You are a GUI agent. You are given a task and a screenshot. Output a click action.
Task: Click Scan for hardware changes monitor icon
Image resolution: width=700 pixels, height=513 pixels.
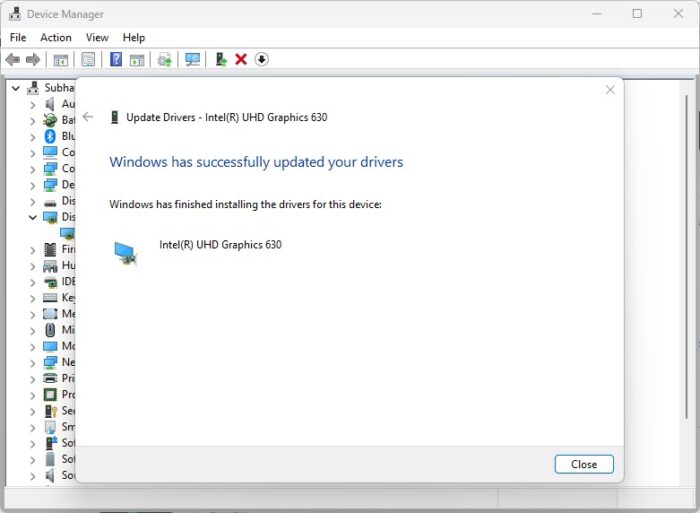click(193, 60)
